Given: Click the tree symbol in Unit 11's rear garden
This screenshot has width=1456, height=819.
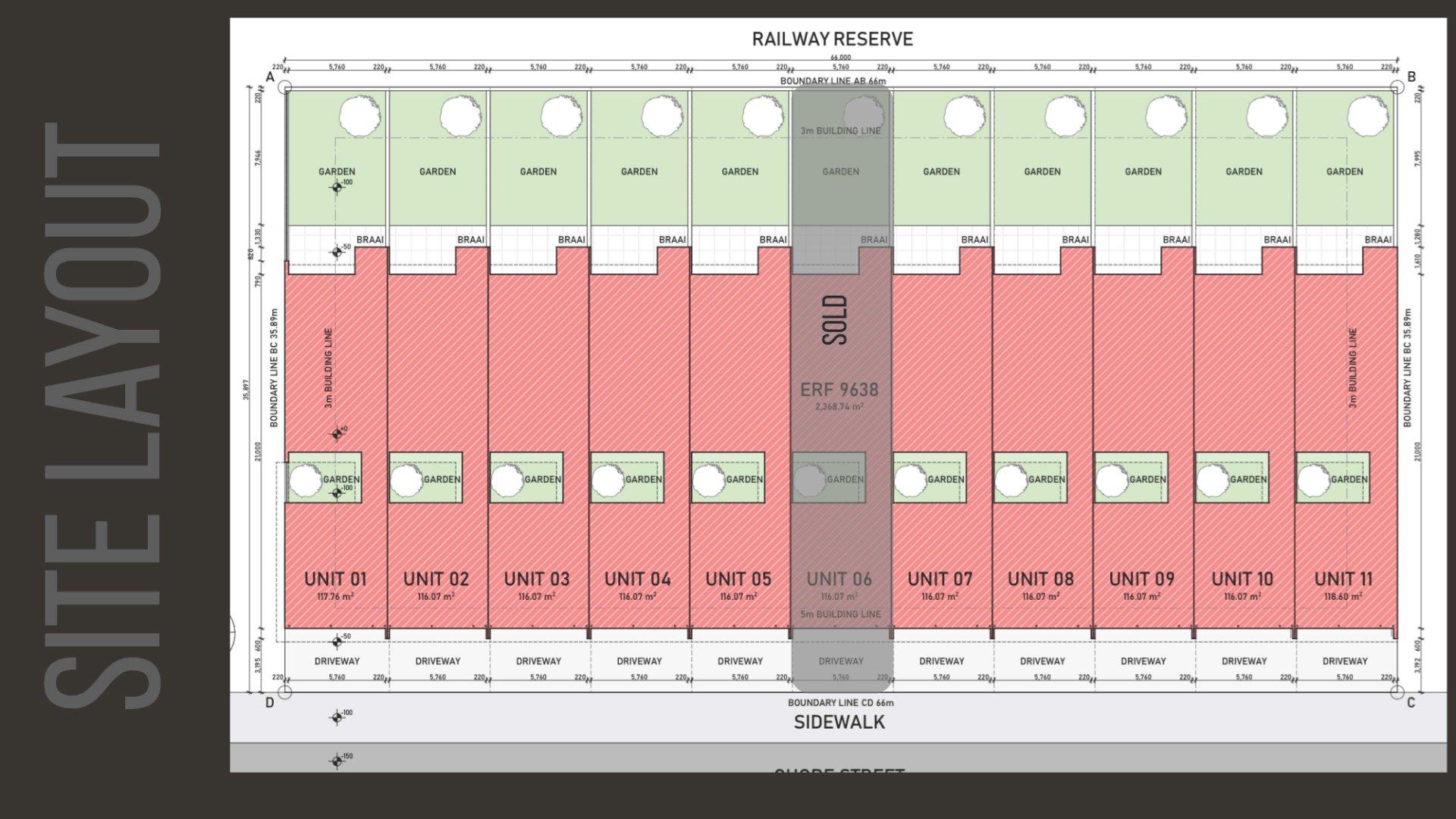Looking at the screenshot, I should [x=1367, y=116].
